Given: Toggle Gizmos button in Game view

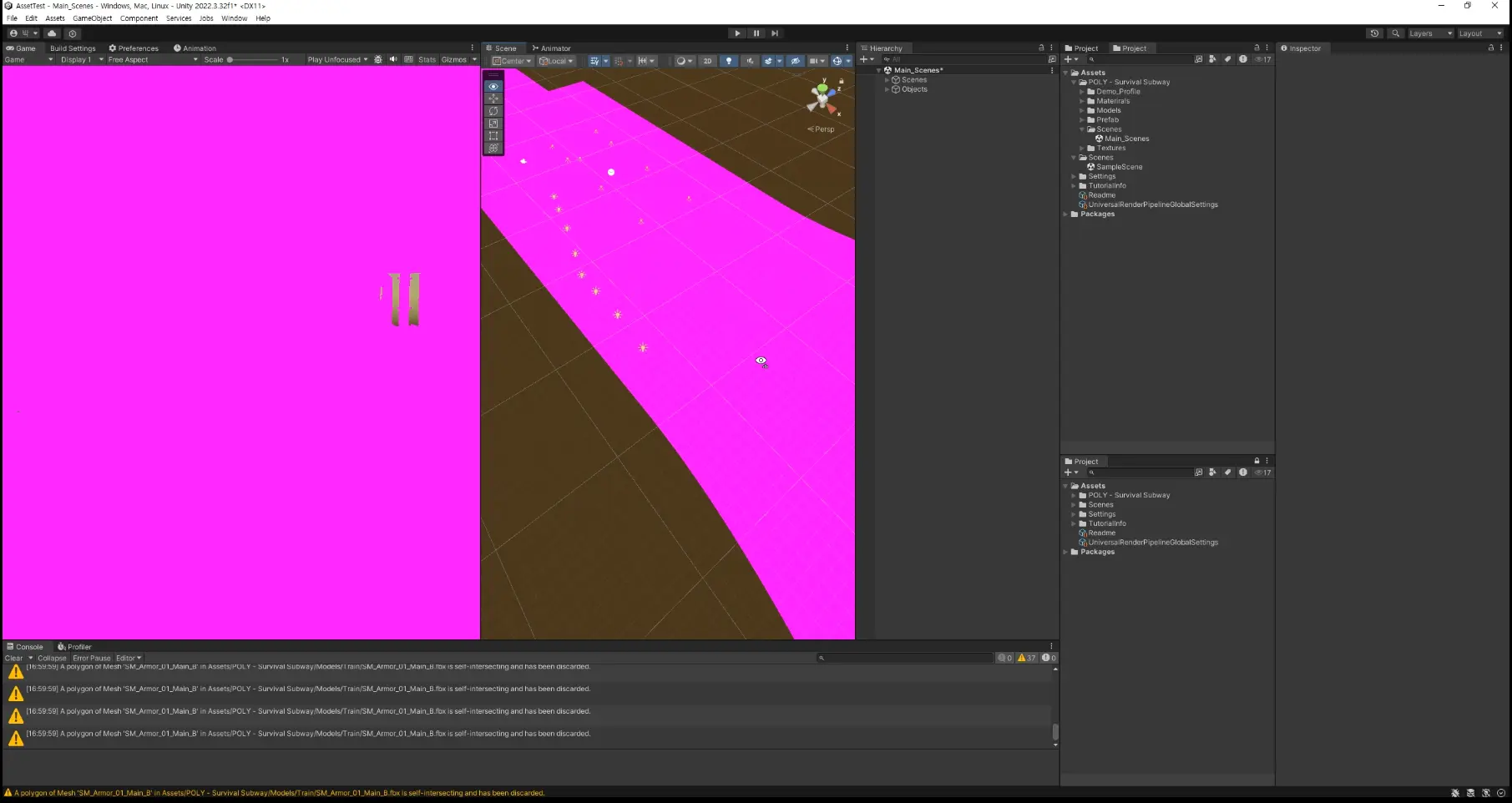Looking at the screenshot, I should 453,59.
